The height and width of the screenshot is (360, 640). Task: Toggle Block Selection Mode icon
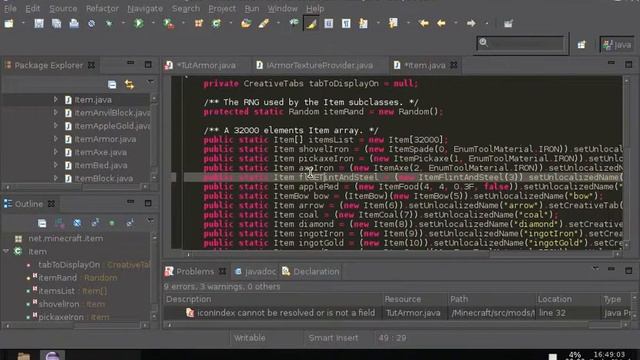(x=329, y=23)
